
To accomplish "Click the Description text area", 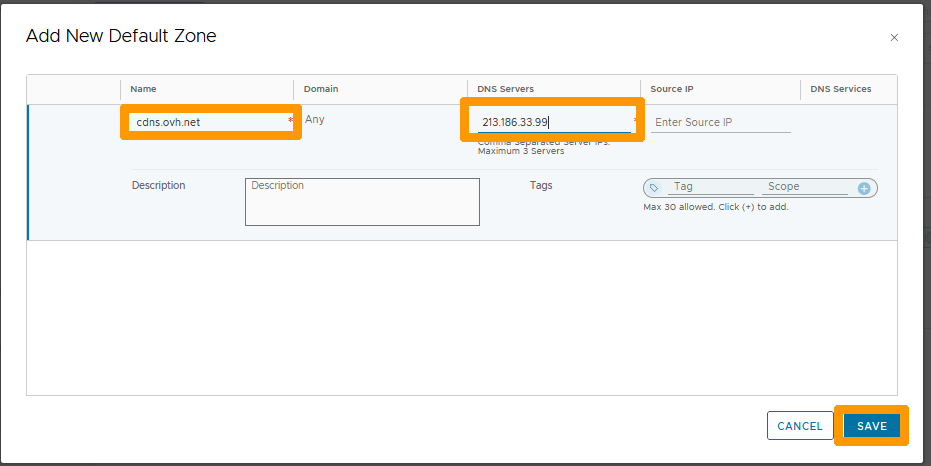I will (x=362, y=202).
